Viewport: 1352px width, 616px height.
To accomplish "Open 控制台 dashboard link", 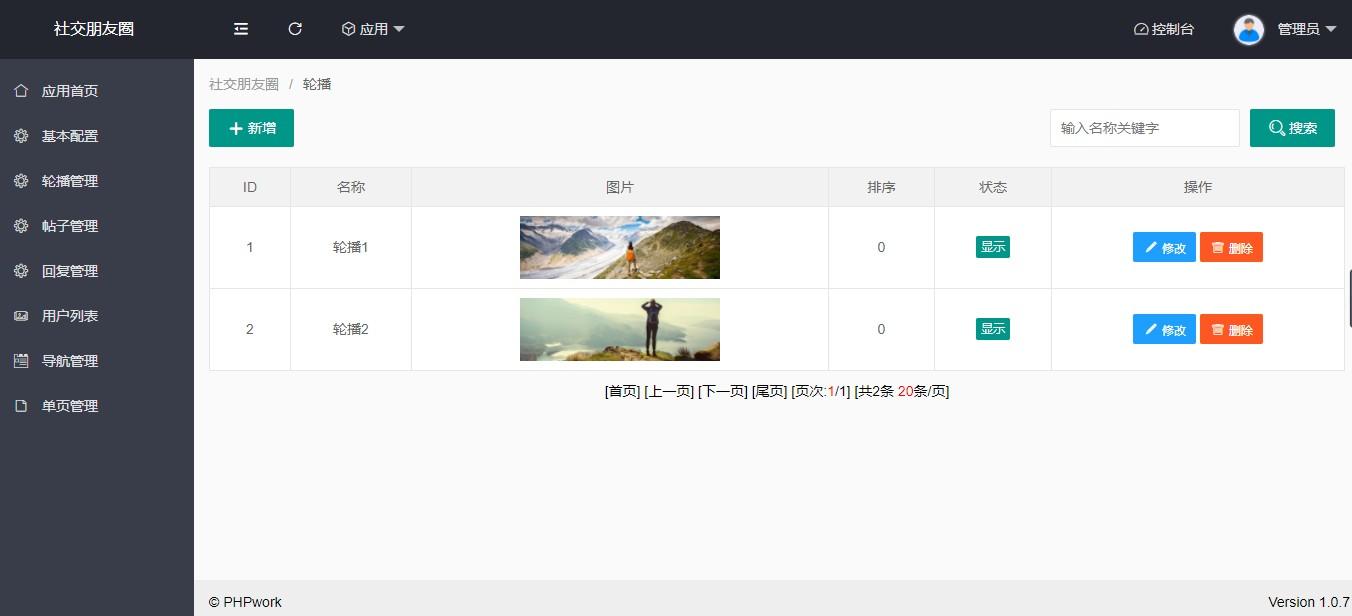I will [x=1164, y=29].
